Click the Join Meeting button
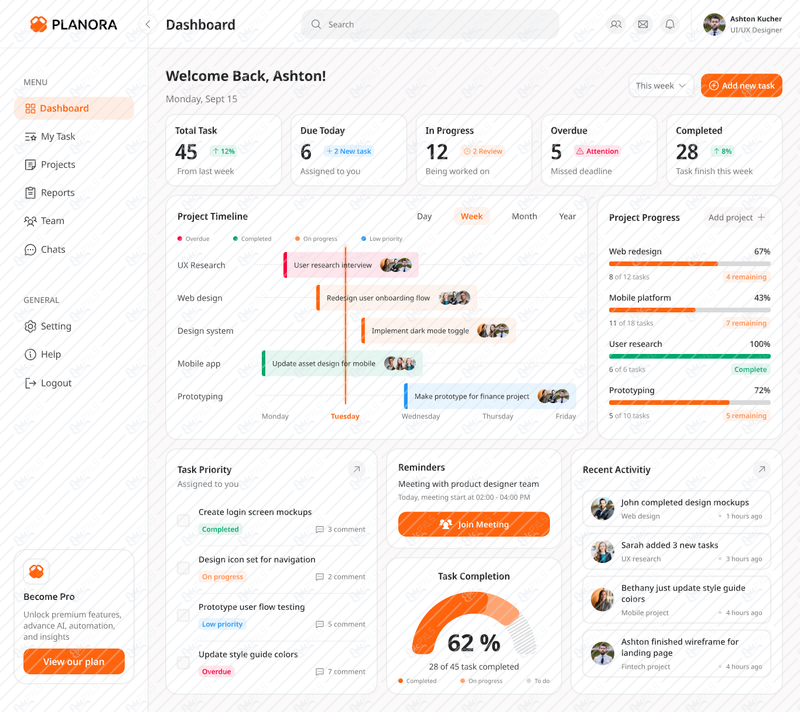Screen dimensions: 800x712 click(x=474, y=524)
